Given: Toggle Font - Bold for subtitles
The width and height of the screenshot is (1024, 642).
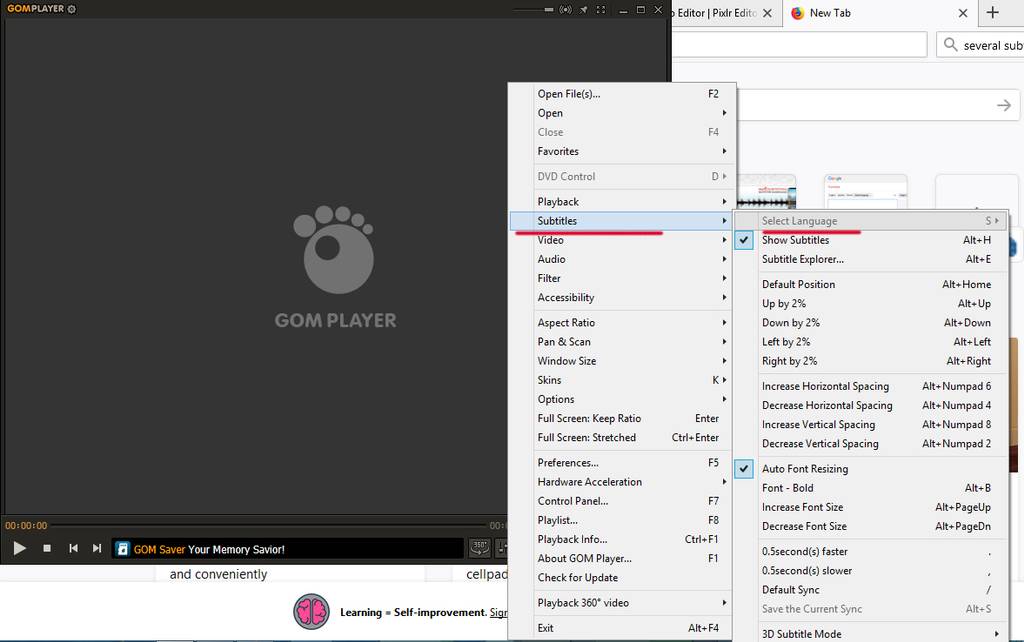Looking at the screenshot, I should pos(871,488).
